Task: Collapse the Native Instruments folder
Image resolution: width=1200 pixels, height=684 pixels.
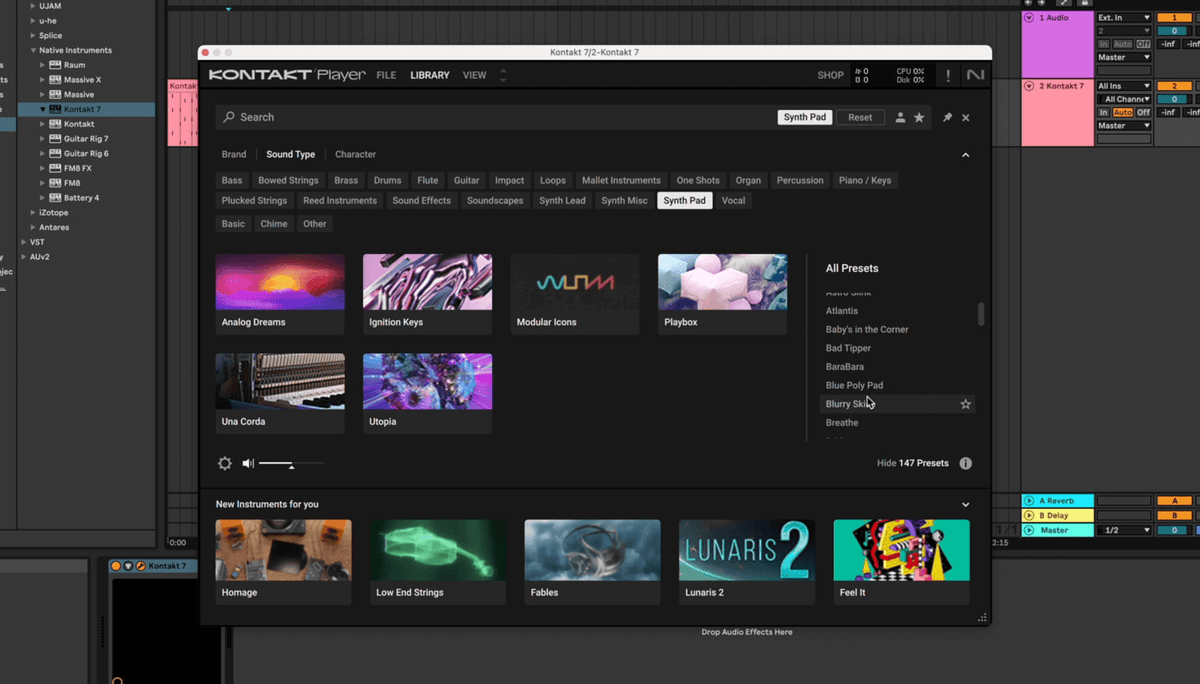Action: 33,50
